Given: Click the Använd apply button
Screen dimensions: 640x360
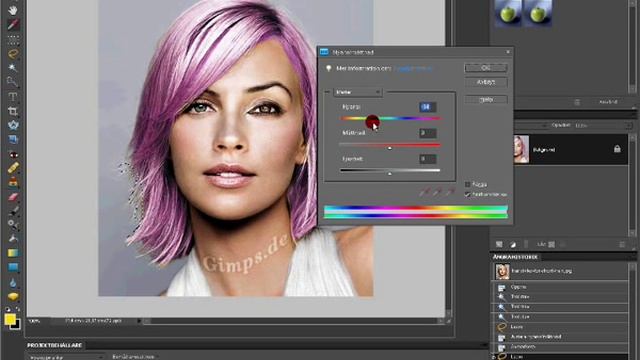Looking at the screenshot, I should coord(608,102).
